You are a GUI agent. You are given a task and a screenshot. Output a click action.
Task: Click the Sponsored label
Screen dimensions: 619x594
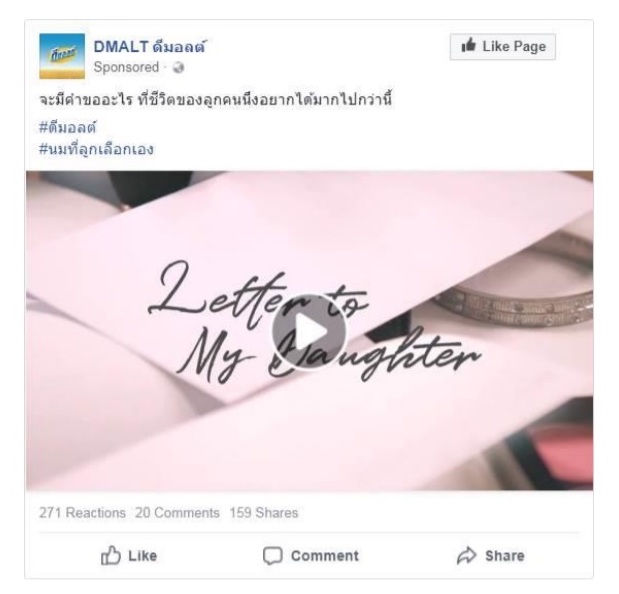click(126, 67)
